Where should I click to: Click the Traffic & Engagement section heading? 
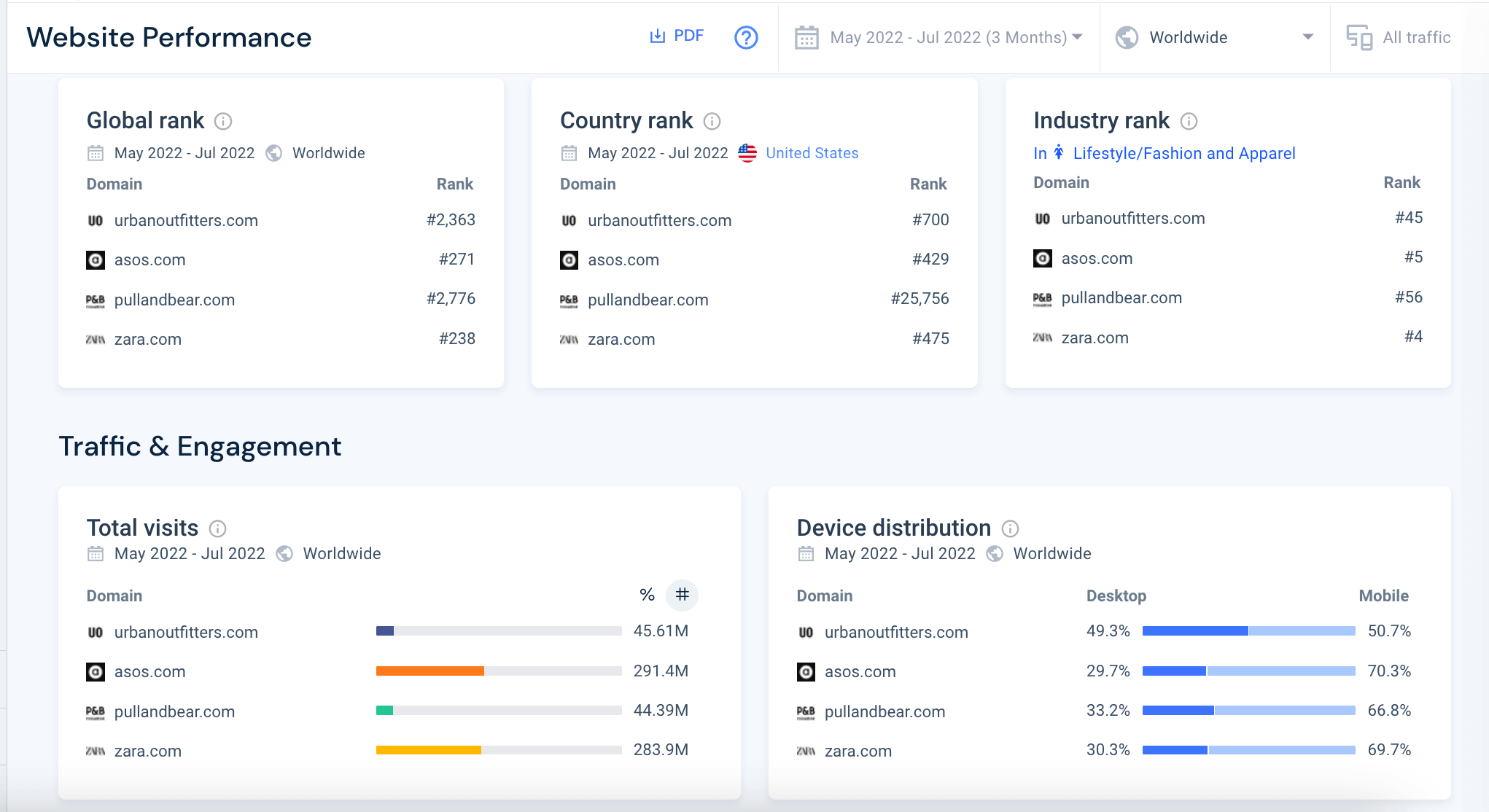[200, 447]
